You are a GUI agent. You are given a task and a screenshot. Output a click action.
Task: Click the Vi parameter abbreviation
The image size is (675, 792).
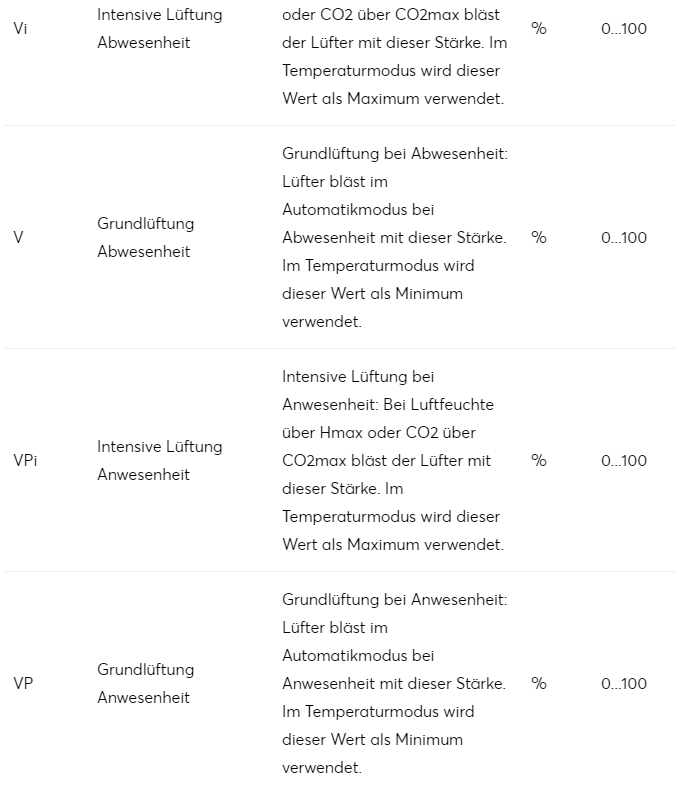21,29
